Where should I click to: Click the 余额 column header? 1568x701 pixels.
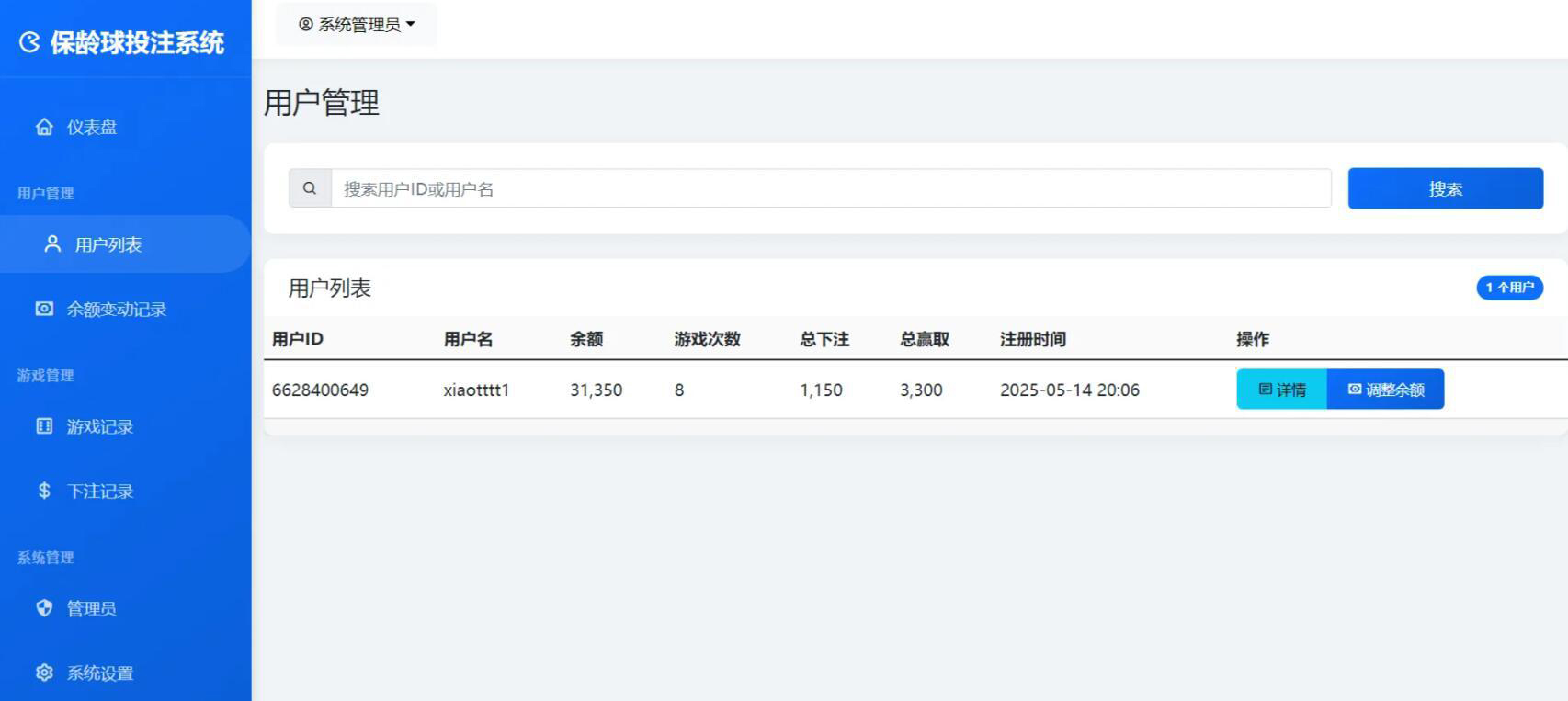[586, 339]
